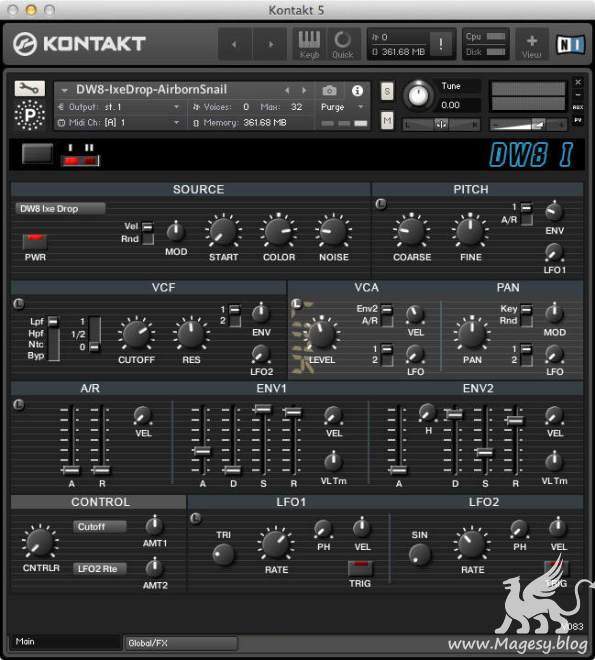Click the Quick load icon
Image resolution: width=595 pixels, height=660 pixels.
point(343,44)
